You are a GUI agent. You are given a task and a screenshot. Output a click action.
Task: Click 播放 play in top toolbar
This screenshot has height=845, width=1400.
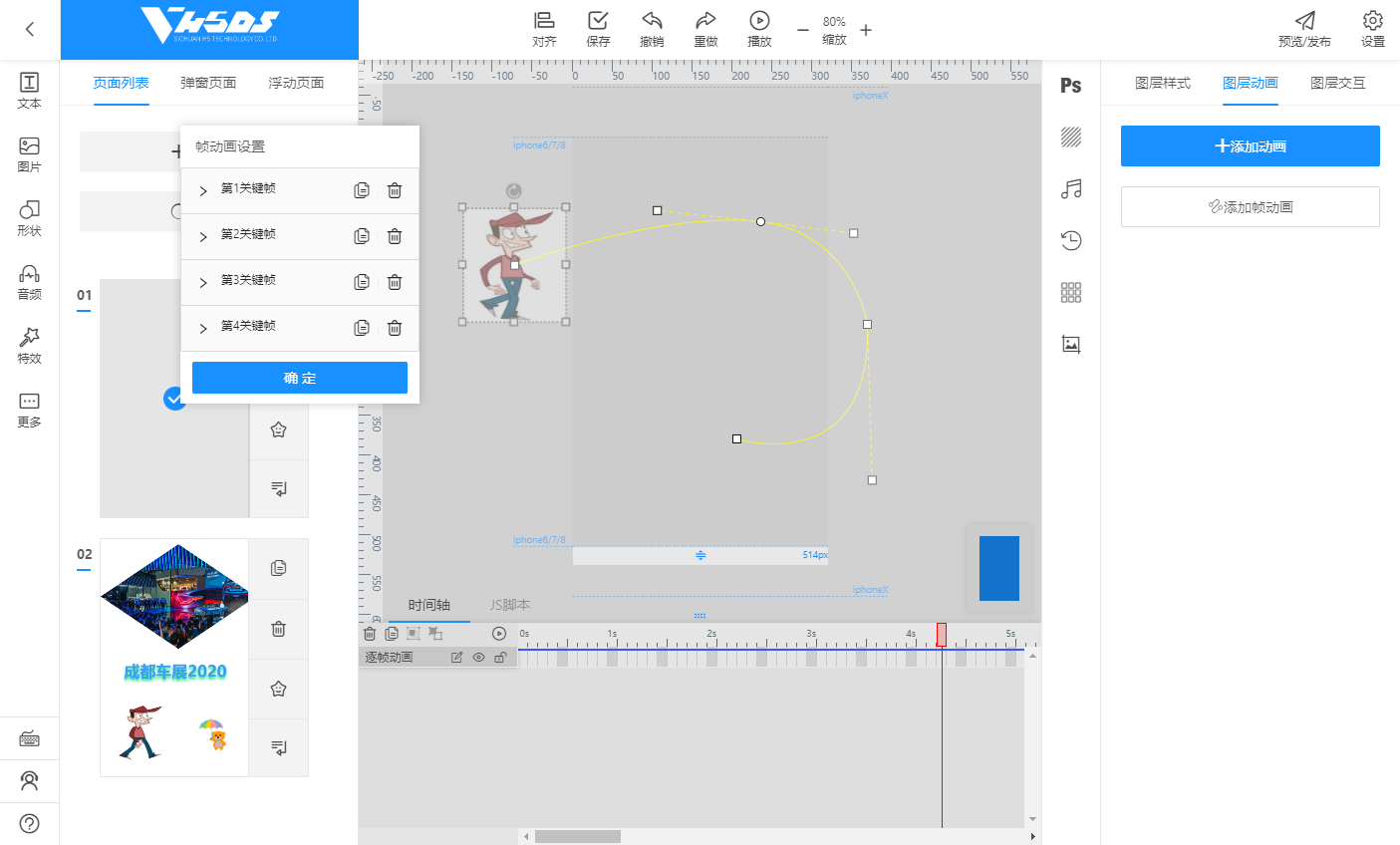point(759,29)
